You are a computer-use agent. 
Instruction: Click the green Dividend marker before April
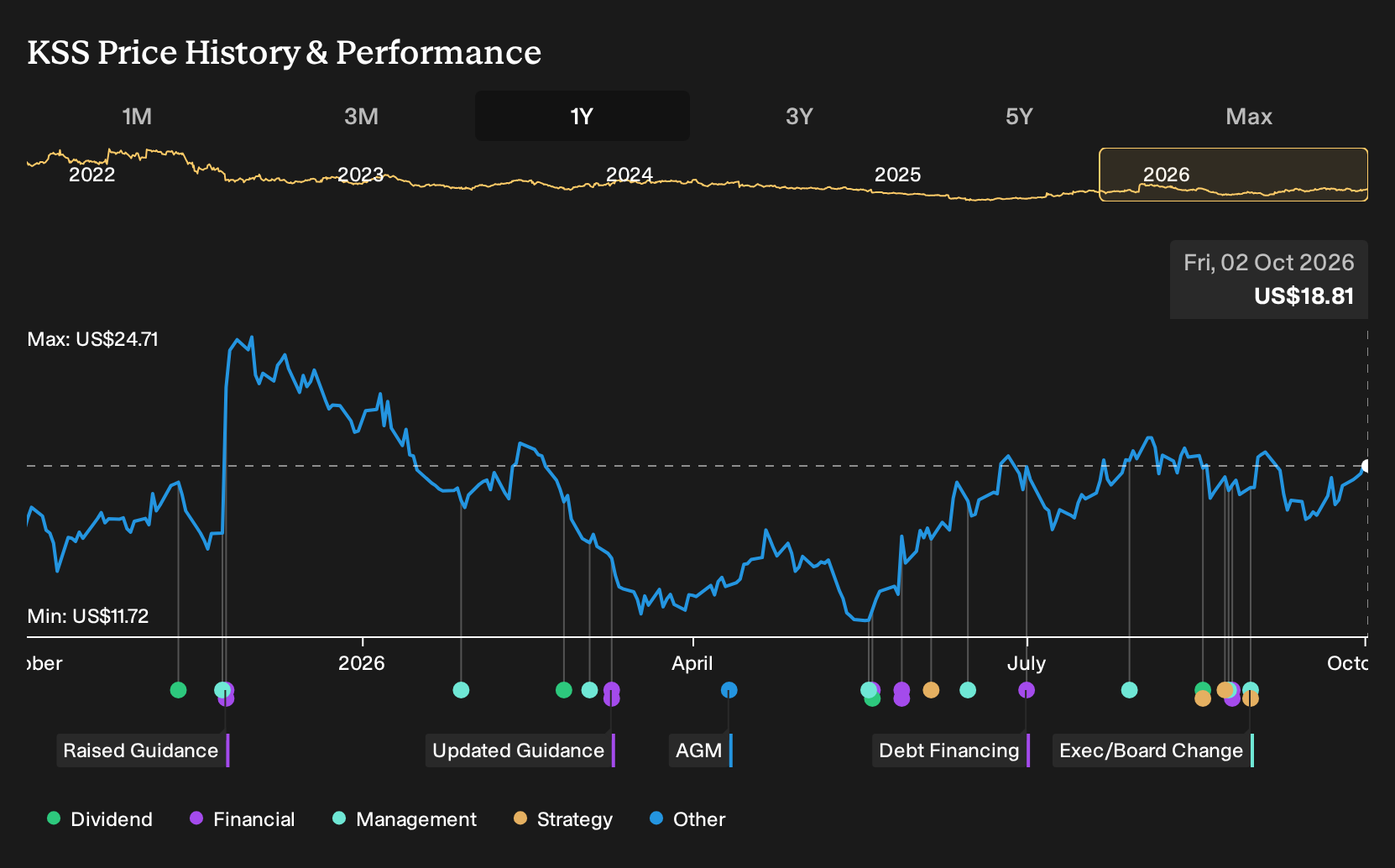[564, 690]
